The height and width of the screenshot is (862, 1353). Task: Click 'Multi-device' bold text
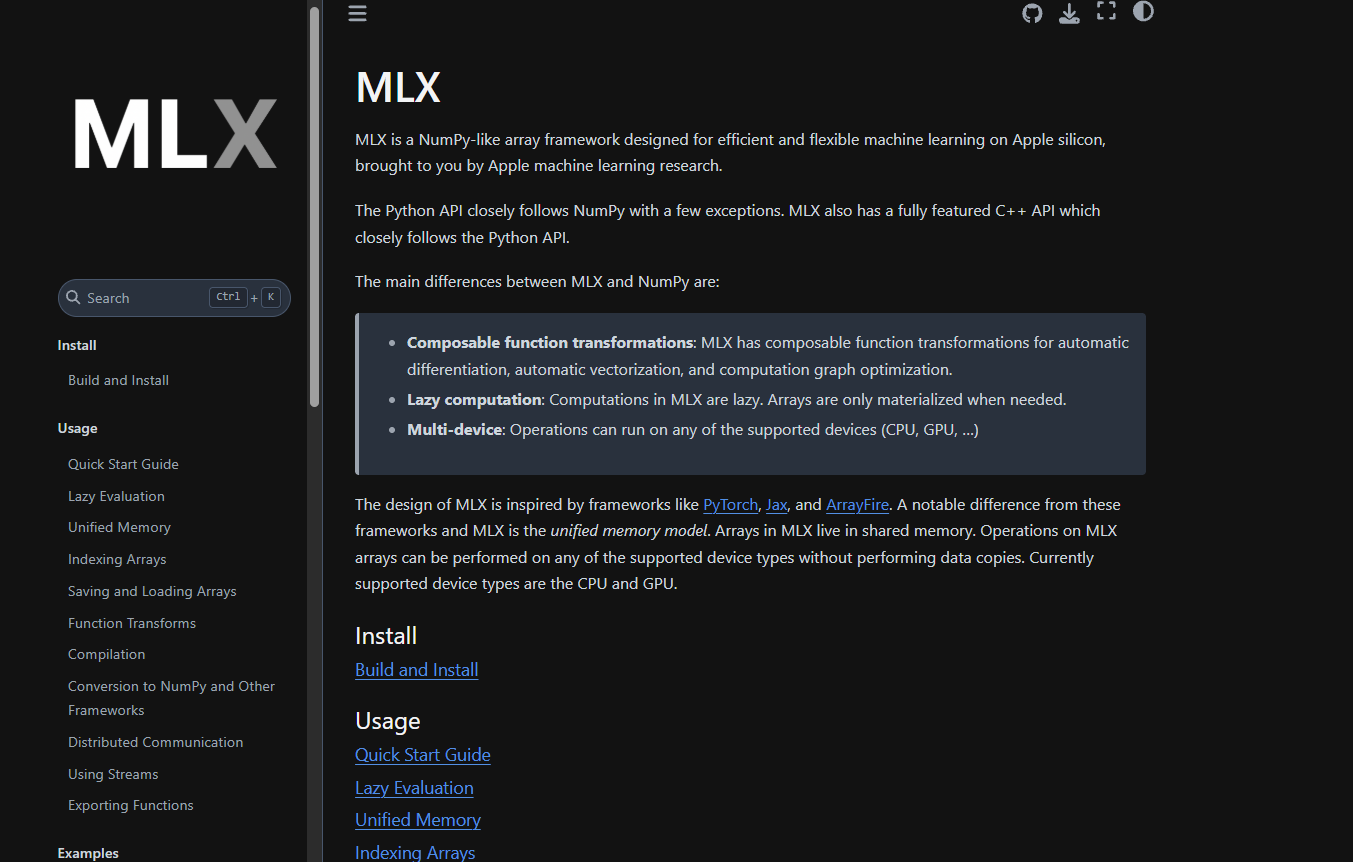tap(454, 430)
